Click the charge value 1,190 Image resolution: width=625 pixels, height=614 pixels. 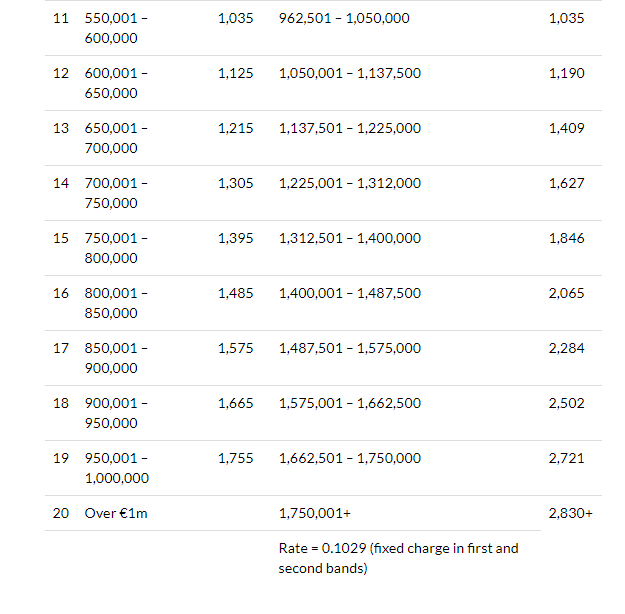pyautogui.click(x=567, y=73)
